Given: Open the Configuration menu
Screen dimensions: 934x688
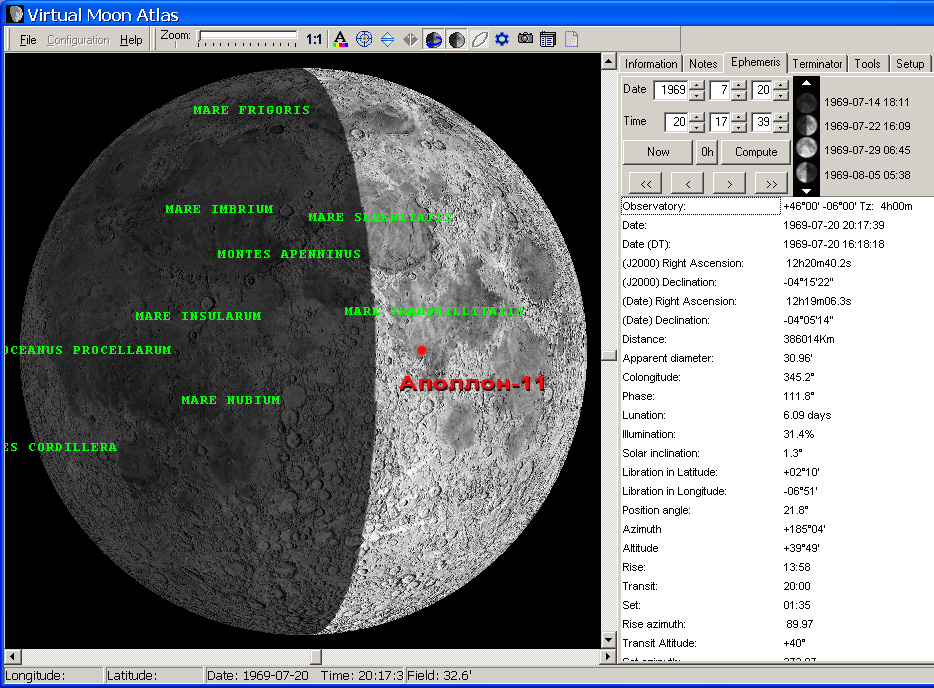Looking at the screenshot, I should coord(78,40).
